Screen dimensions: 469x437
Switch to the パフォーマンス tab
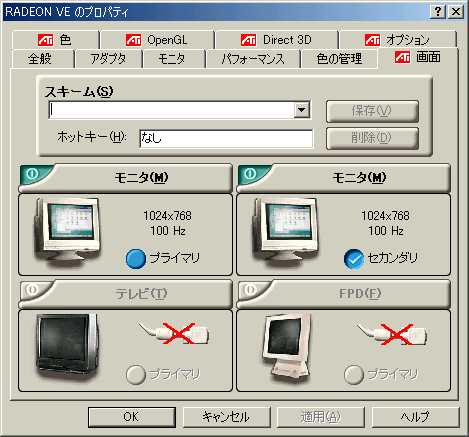[253, 59]
